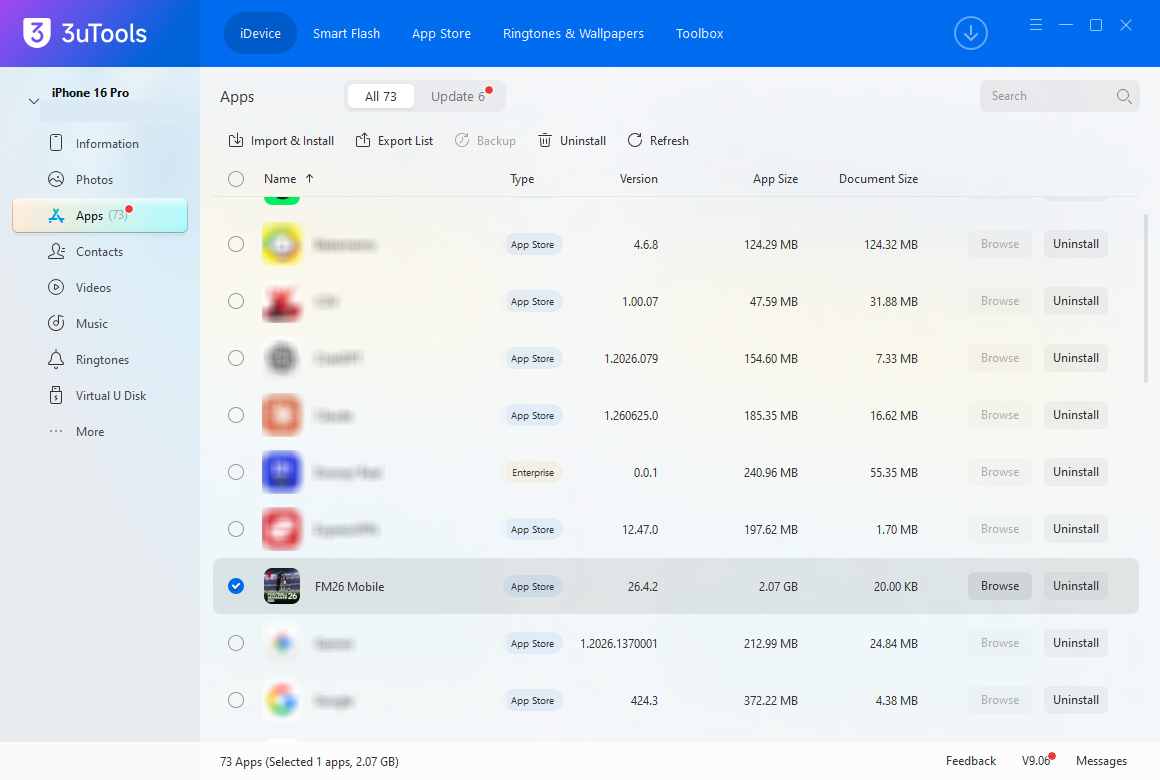This screenshot has width=1160, height=780.
Task: Uninstall the Enterprise app sized 240.96 MB
Action: (1076, 472)
